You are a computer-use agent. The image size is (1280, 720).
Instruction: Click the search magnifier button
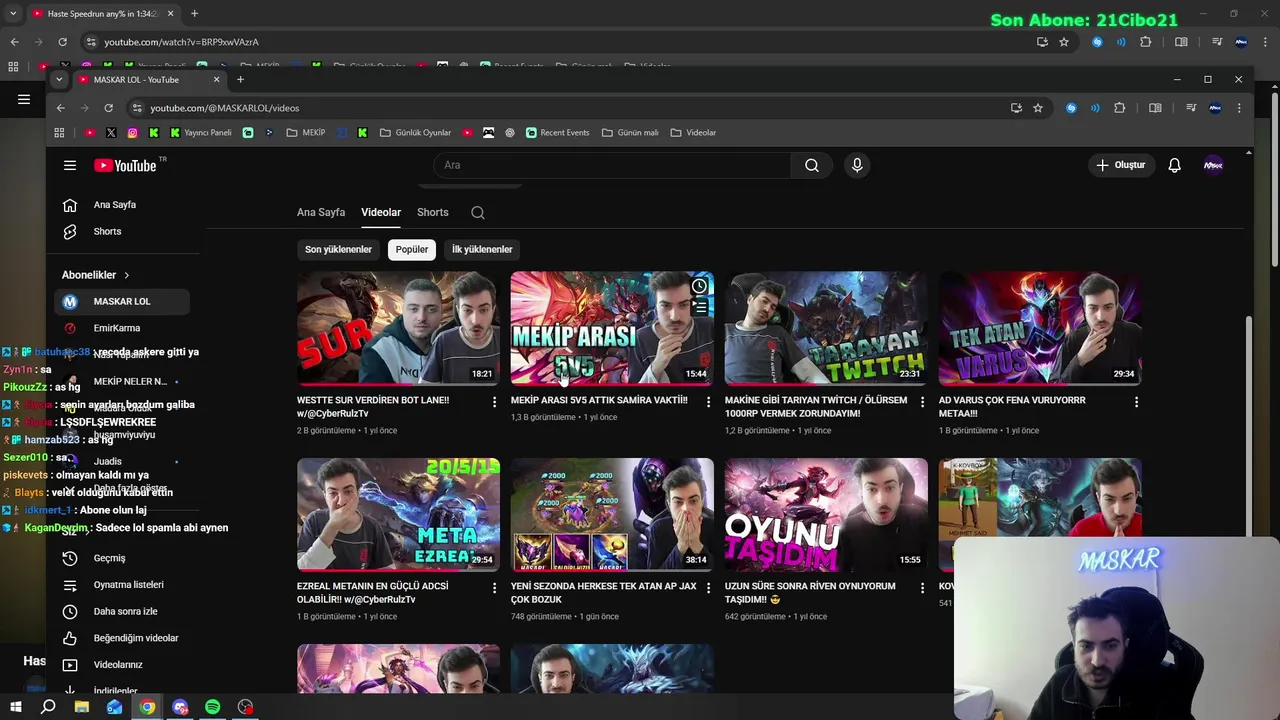[812, 165]
